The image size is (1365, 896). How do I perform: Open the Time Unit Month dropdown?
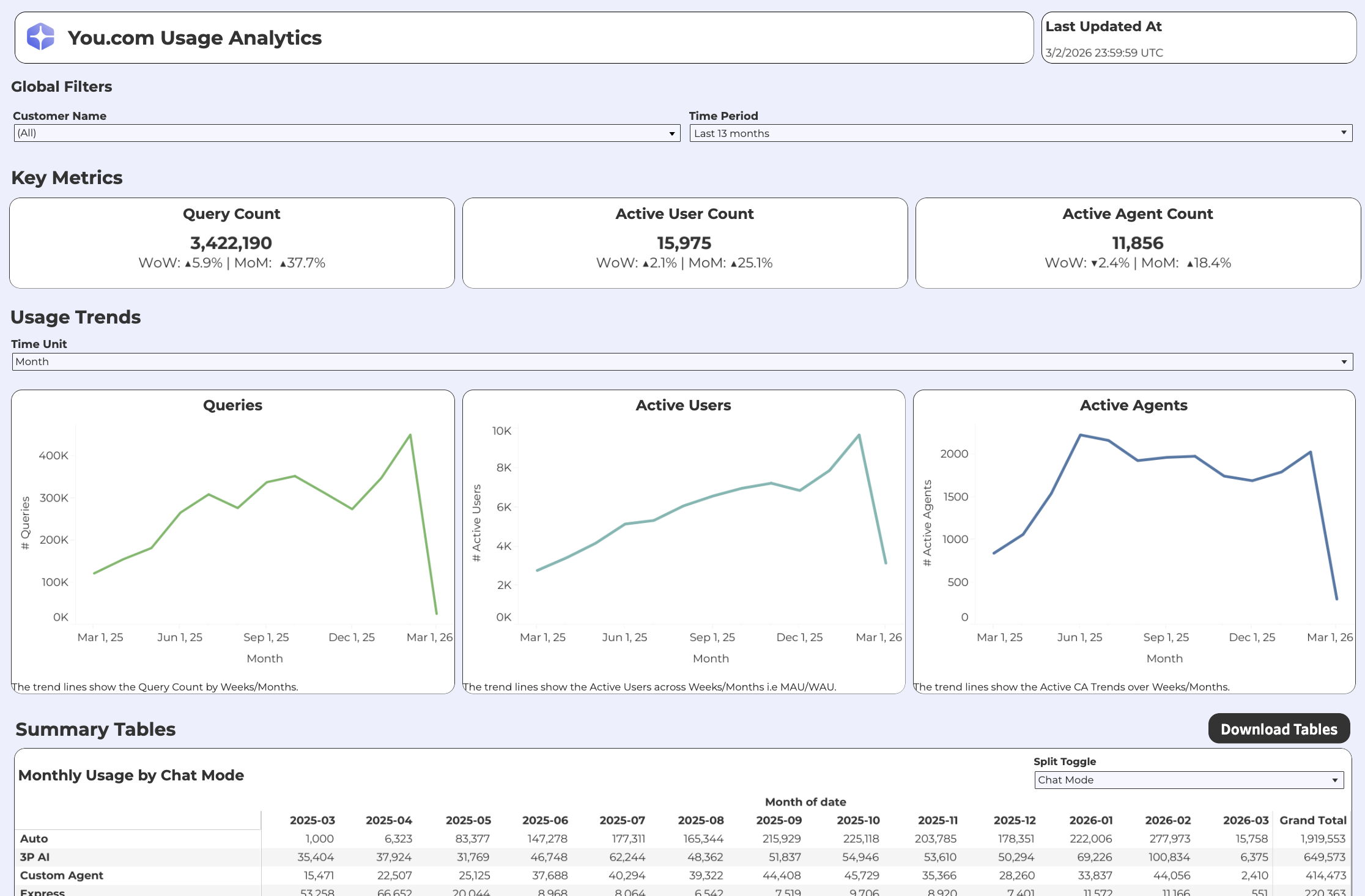pos(682,361)
